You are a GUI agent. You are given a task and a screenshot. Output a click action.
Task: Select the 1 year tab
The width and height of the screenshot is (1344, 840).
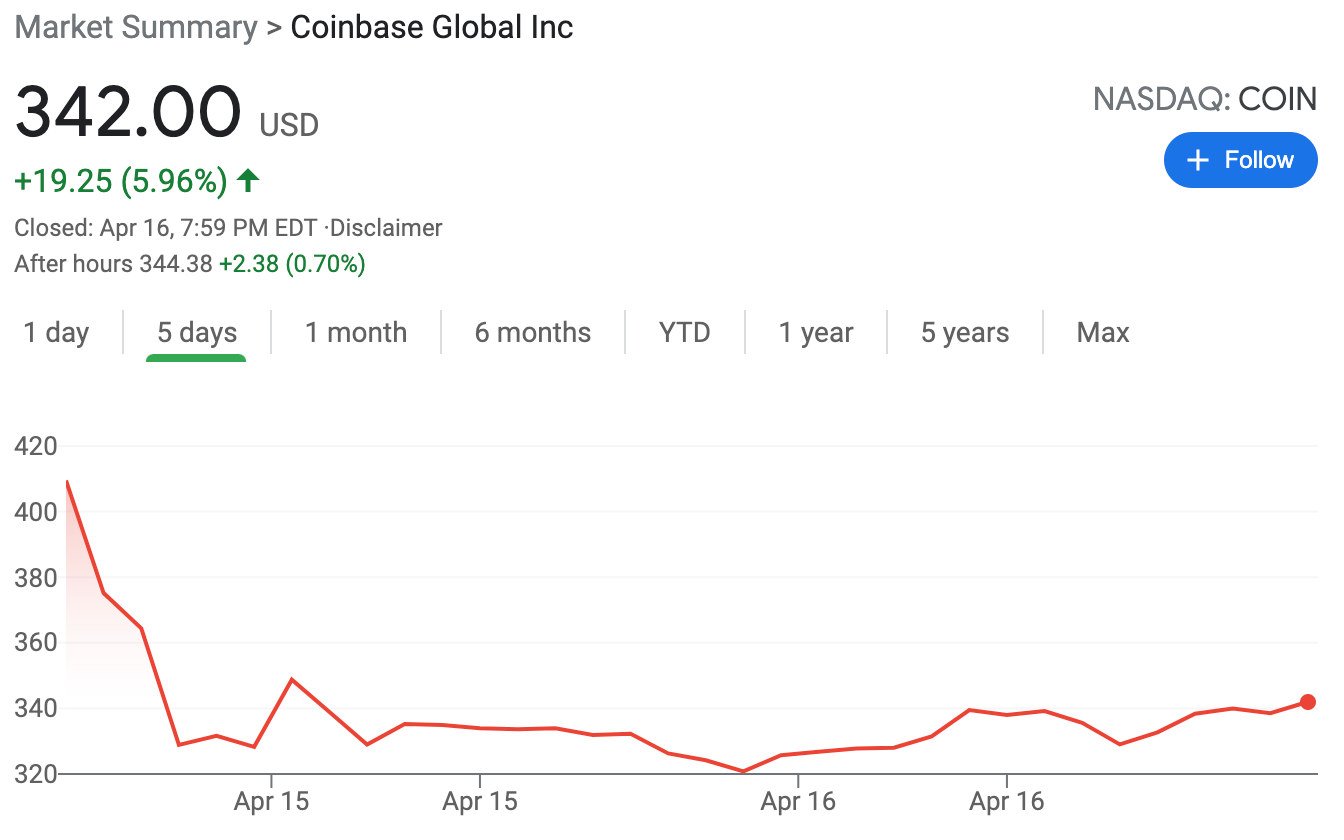click(x=816, y=332)
